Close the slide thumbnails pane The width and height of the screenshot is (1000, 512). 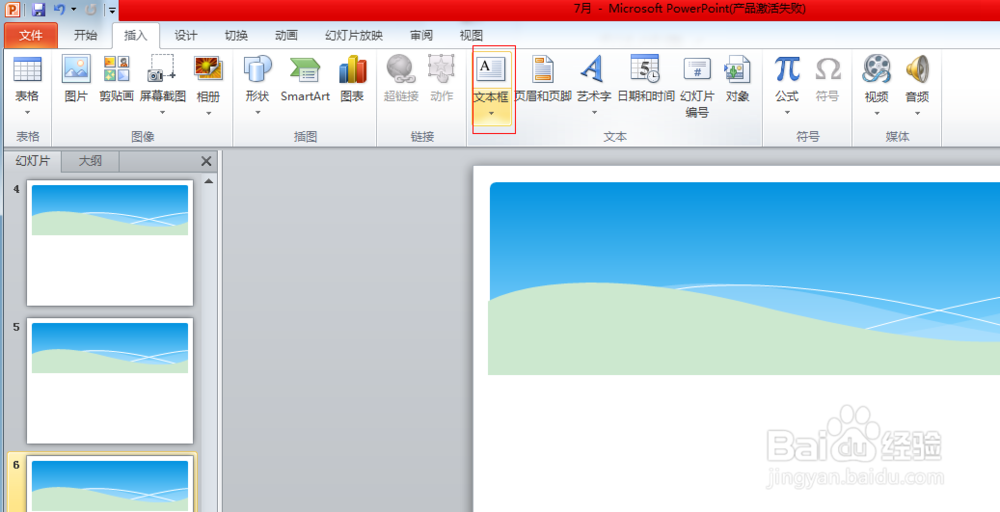tap(206, 161)
